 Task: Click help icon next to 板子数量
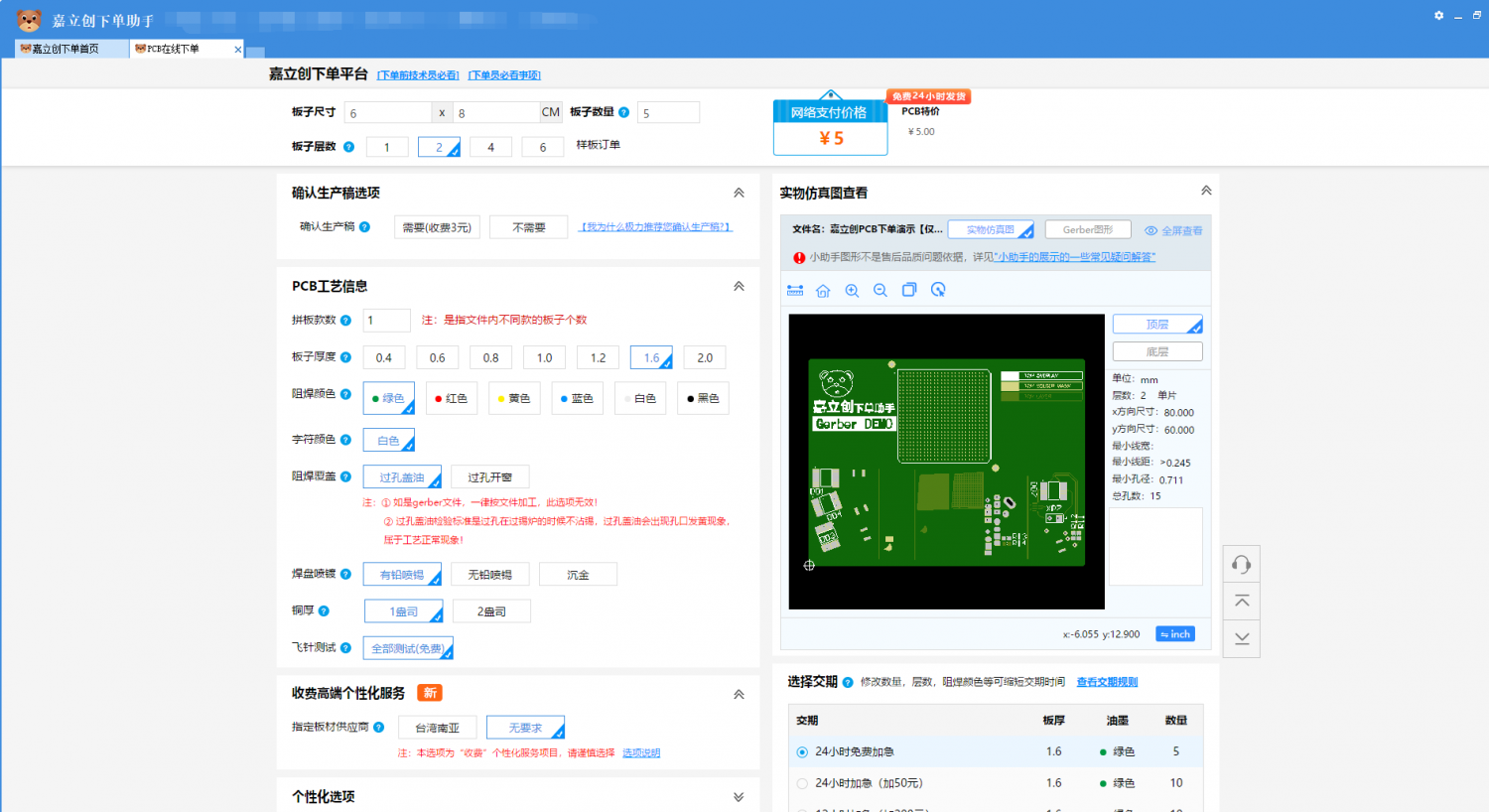(624, 112)
